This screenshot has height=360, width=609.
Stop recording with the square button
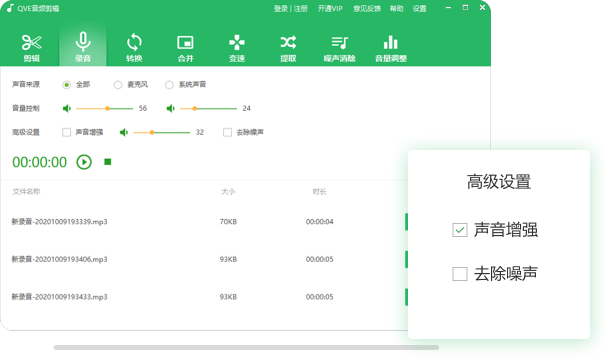click(108, 162)
